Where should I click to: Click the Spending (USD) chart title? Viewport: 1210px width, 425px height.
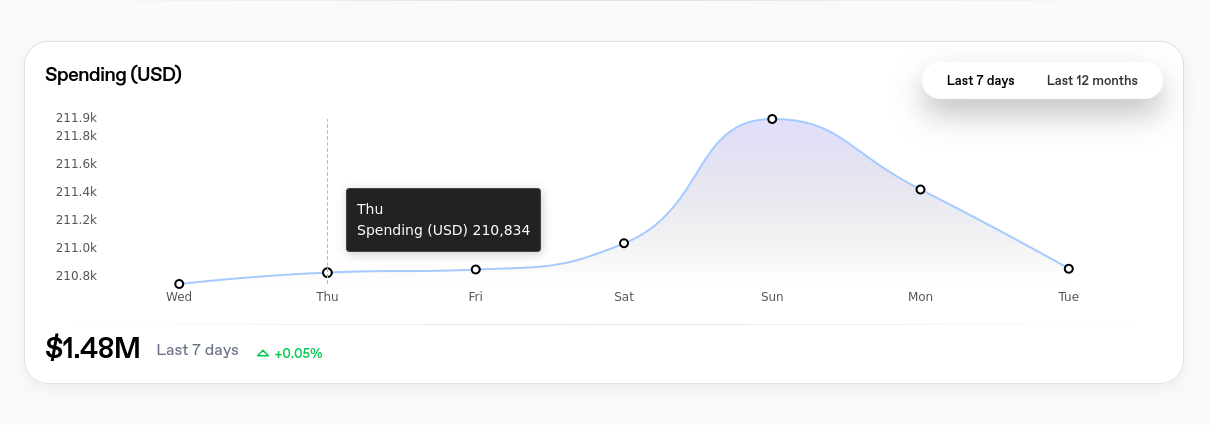[x=113, y=75]
